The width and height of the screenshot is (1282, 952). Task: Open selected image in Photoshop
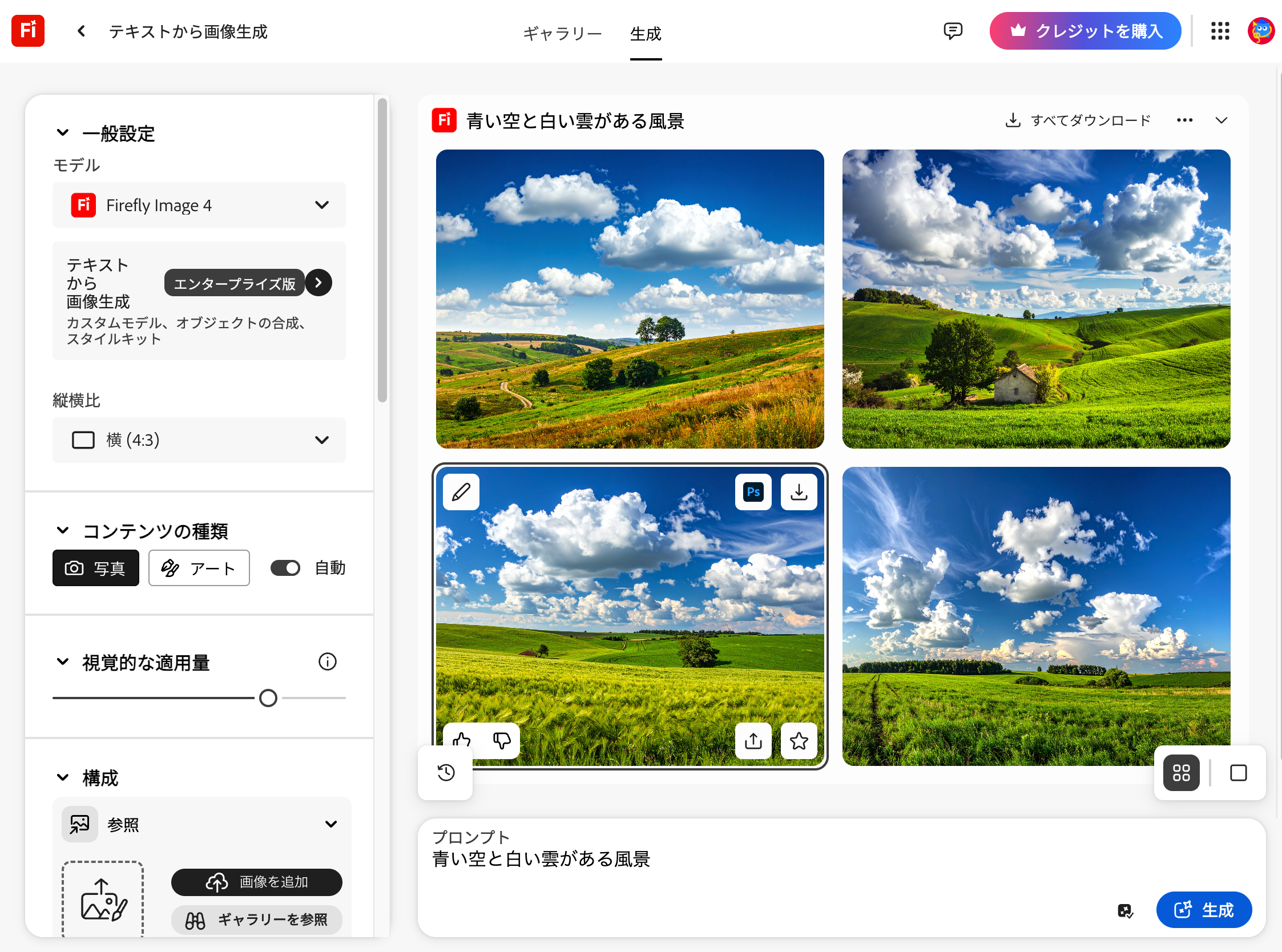pos(752,492)
